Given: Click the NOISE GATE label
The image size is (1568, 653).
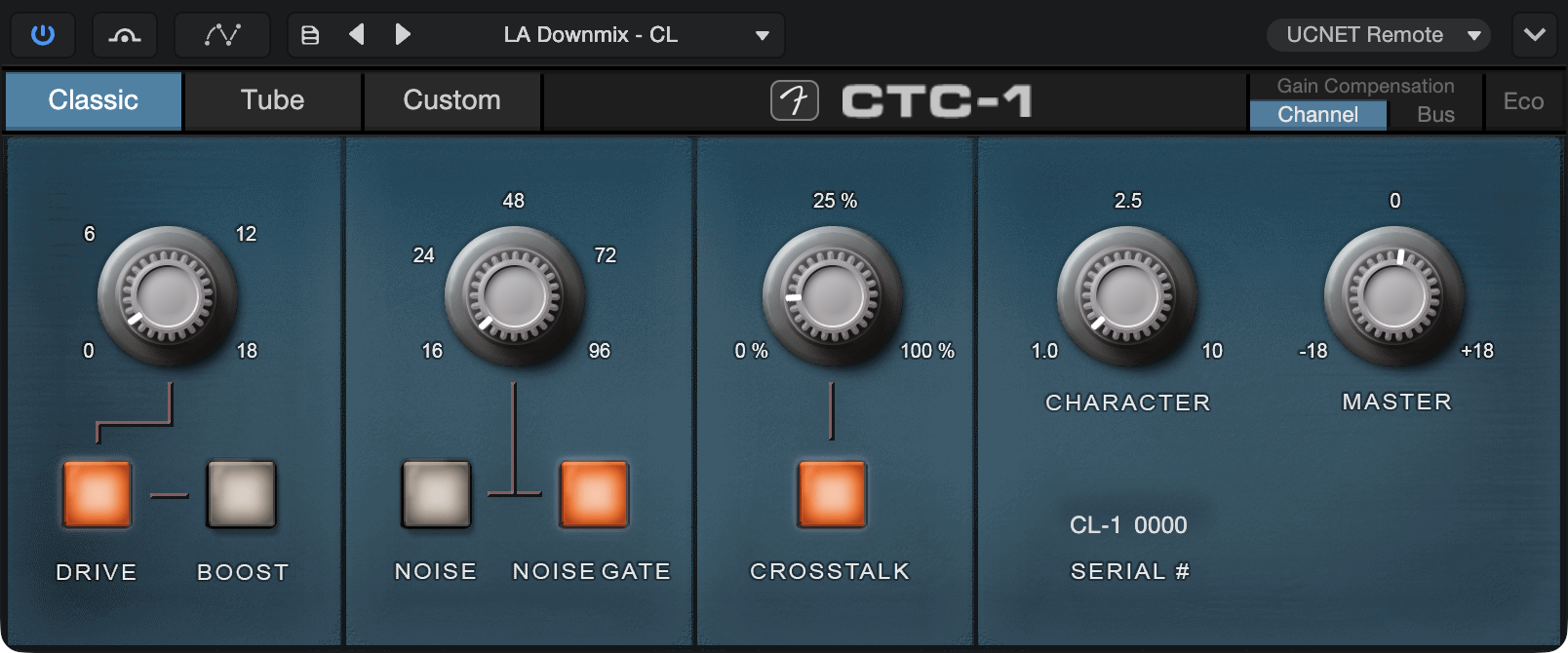Looking at the screenshot, I should point(592,571).
